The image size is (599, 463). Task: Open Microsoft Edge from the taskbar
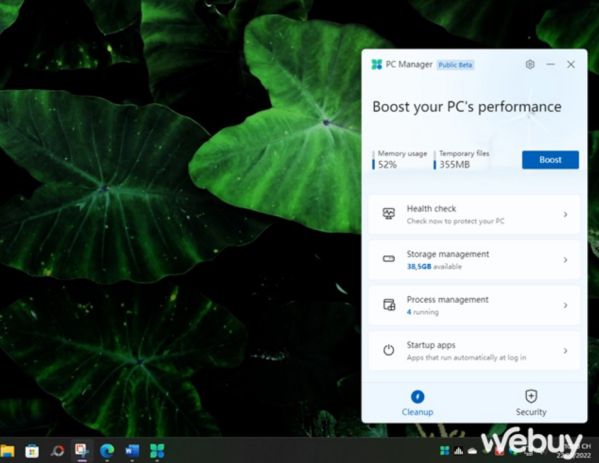tap(107, 451)
